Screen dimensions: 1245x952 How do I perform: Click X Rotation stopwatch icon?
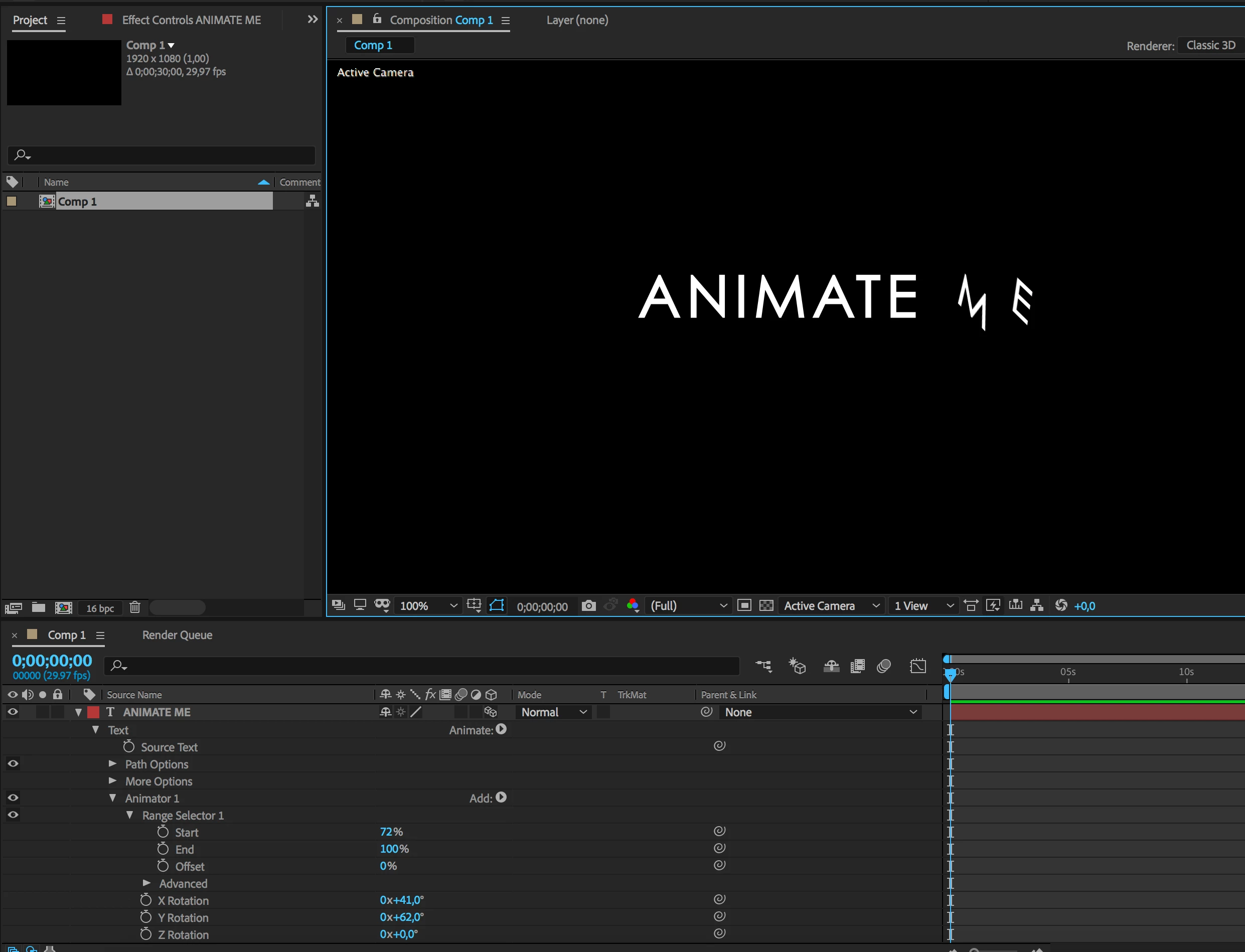tap(145, 900)
